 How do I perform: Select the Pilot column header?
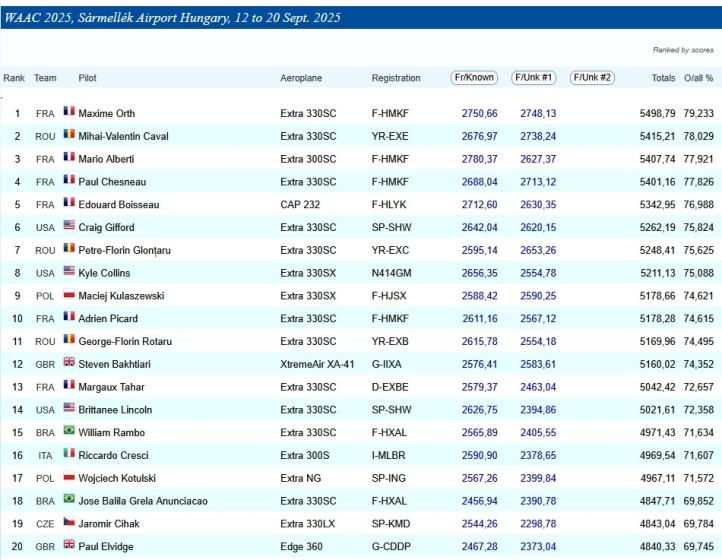[87, 78]
